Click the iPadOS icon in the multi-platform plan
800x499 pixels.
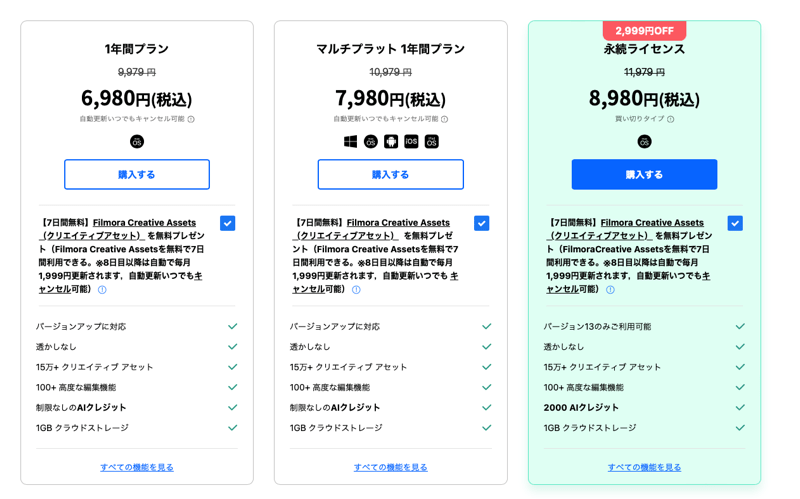tap(432, 141)
